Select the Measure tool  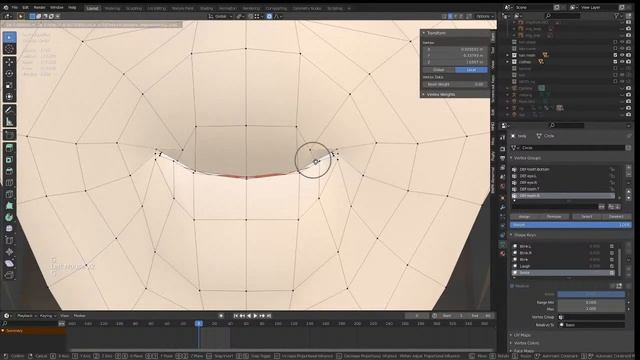(x=9, y=121)
